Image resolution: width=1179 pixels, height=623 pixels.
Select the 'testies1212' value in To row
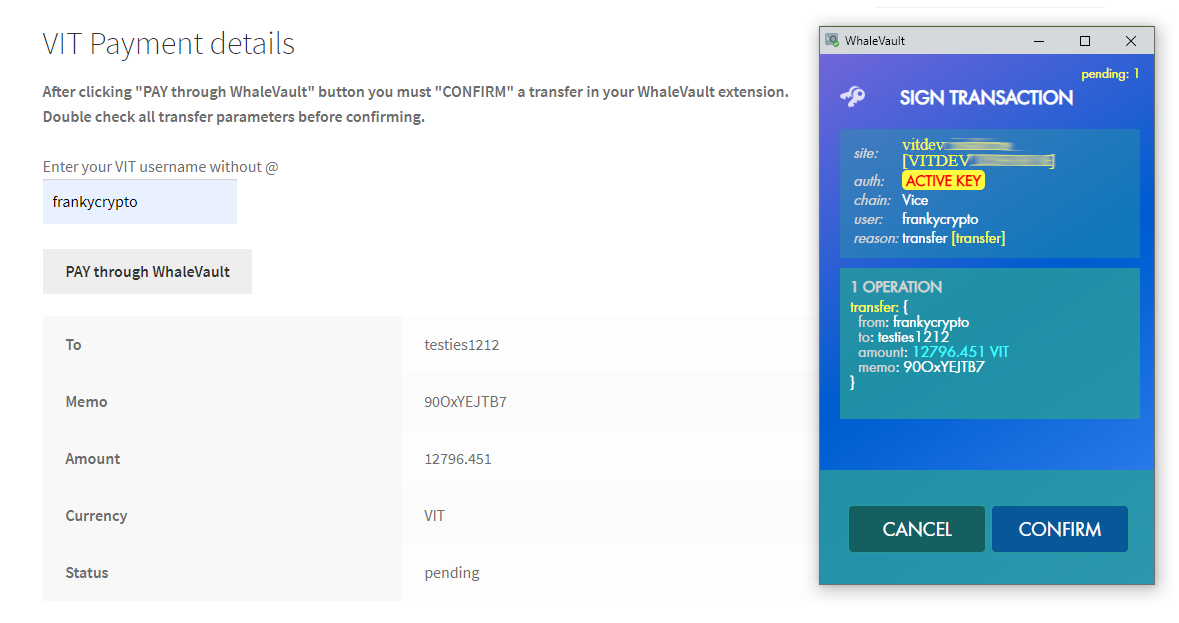(462, 345)
